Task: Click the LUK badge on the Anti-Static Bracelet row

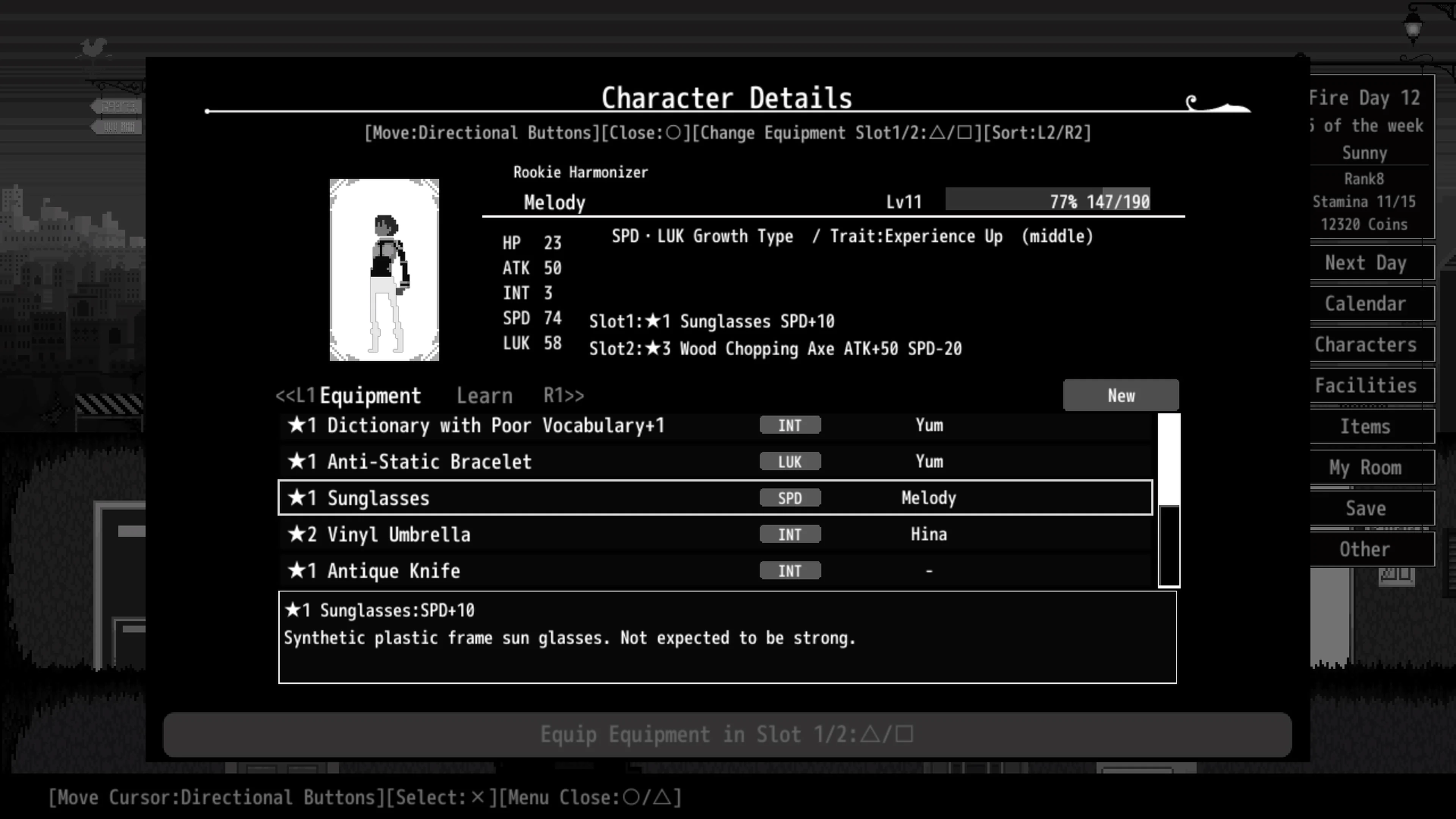Action: click(789, 461)
